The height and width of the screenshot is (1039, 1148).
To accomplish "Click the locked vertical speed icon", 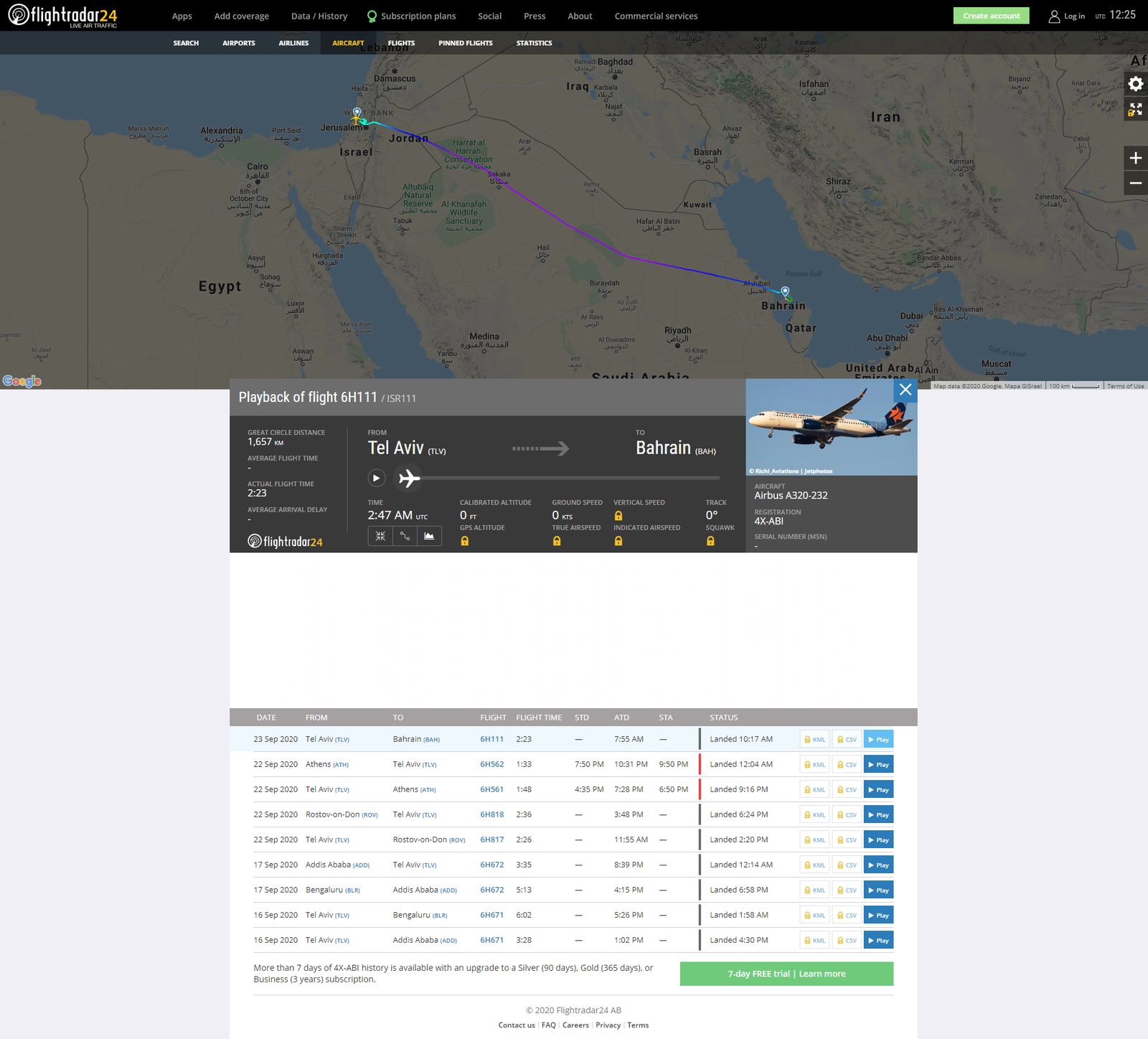I will coord(618,516).
